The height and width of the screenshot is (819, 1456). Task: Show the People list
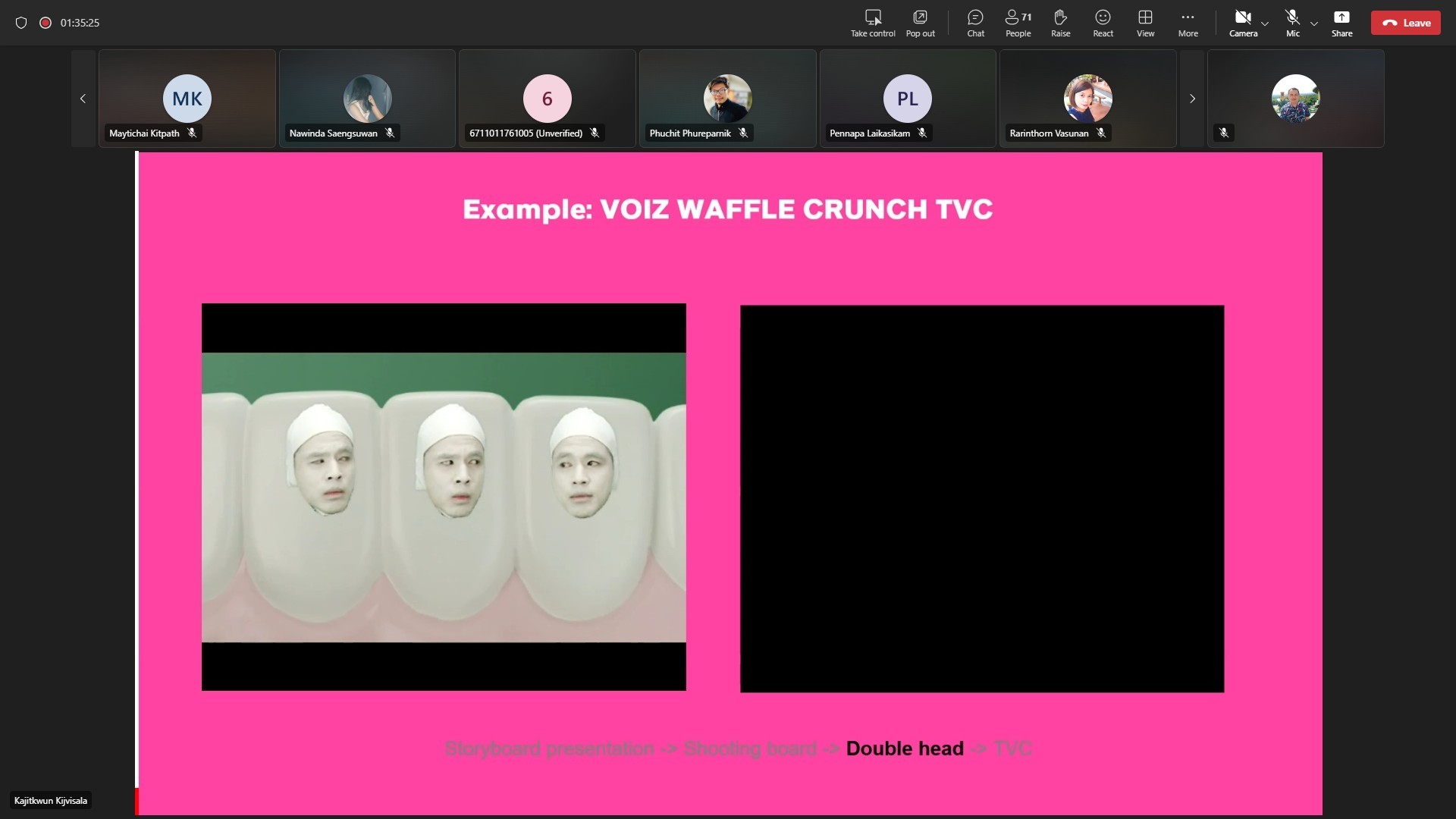1018,23
